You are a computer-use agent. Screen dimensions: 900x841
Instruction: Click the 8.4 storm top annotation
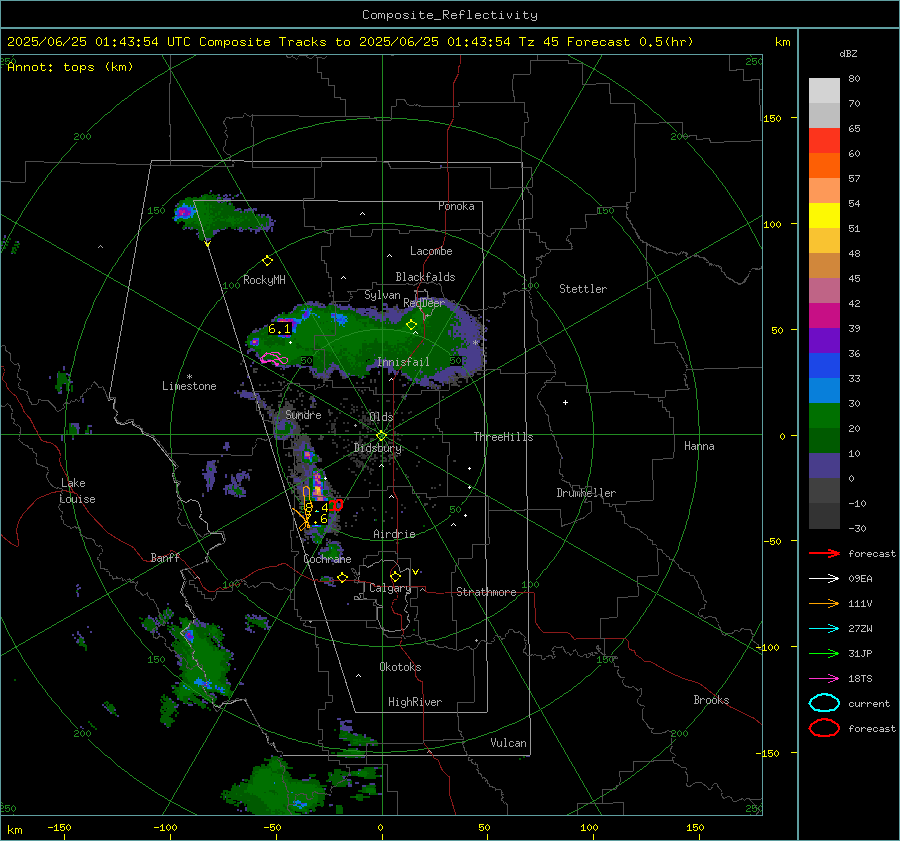point(317,507)
